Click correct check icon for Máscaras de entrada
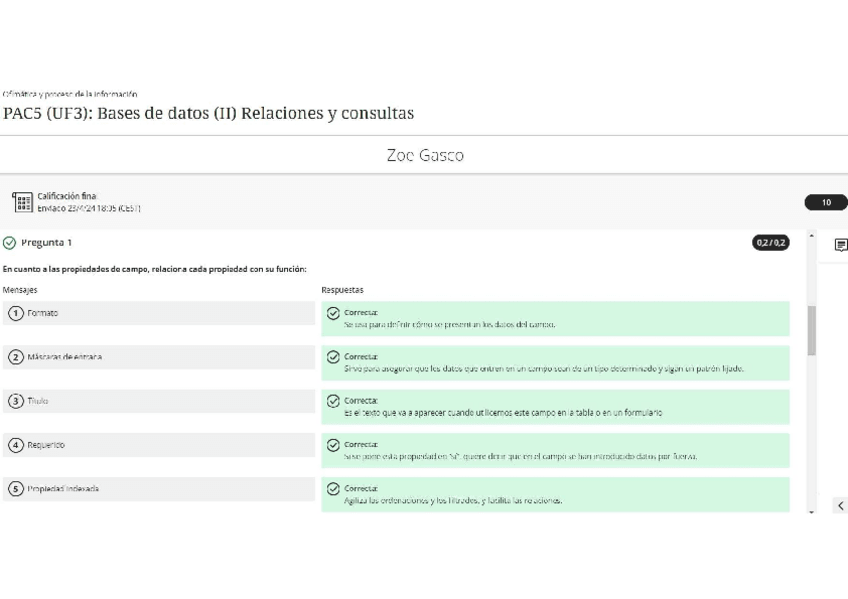 point(333,358)
